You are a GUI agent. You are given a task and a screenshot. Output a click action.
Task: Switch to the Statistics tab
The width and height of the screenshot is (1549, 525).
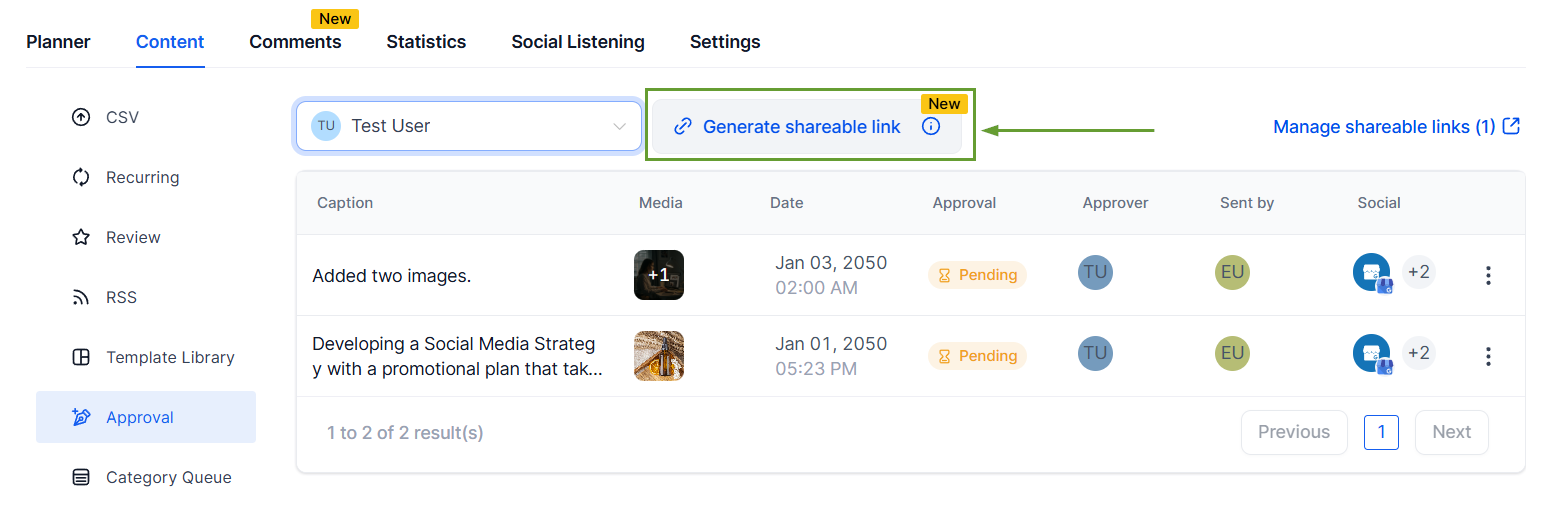pos(426,42)
